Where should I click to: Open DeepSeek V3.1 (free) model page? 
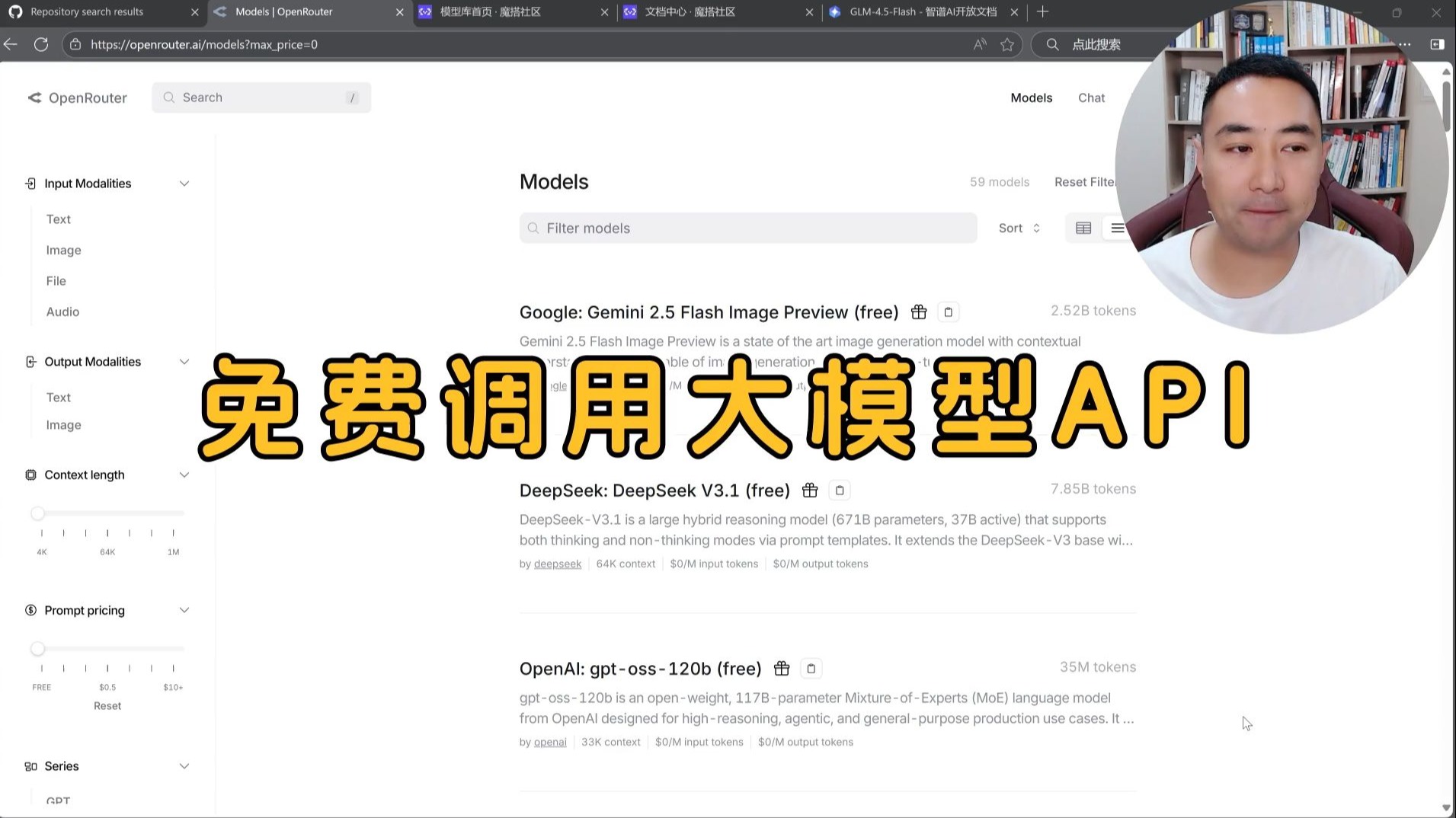click(654, 490)
